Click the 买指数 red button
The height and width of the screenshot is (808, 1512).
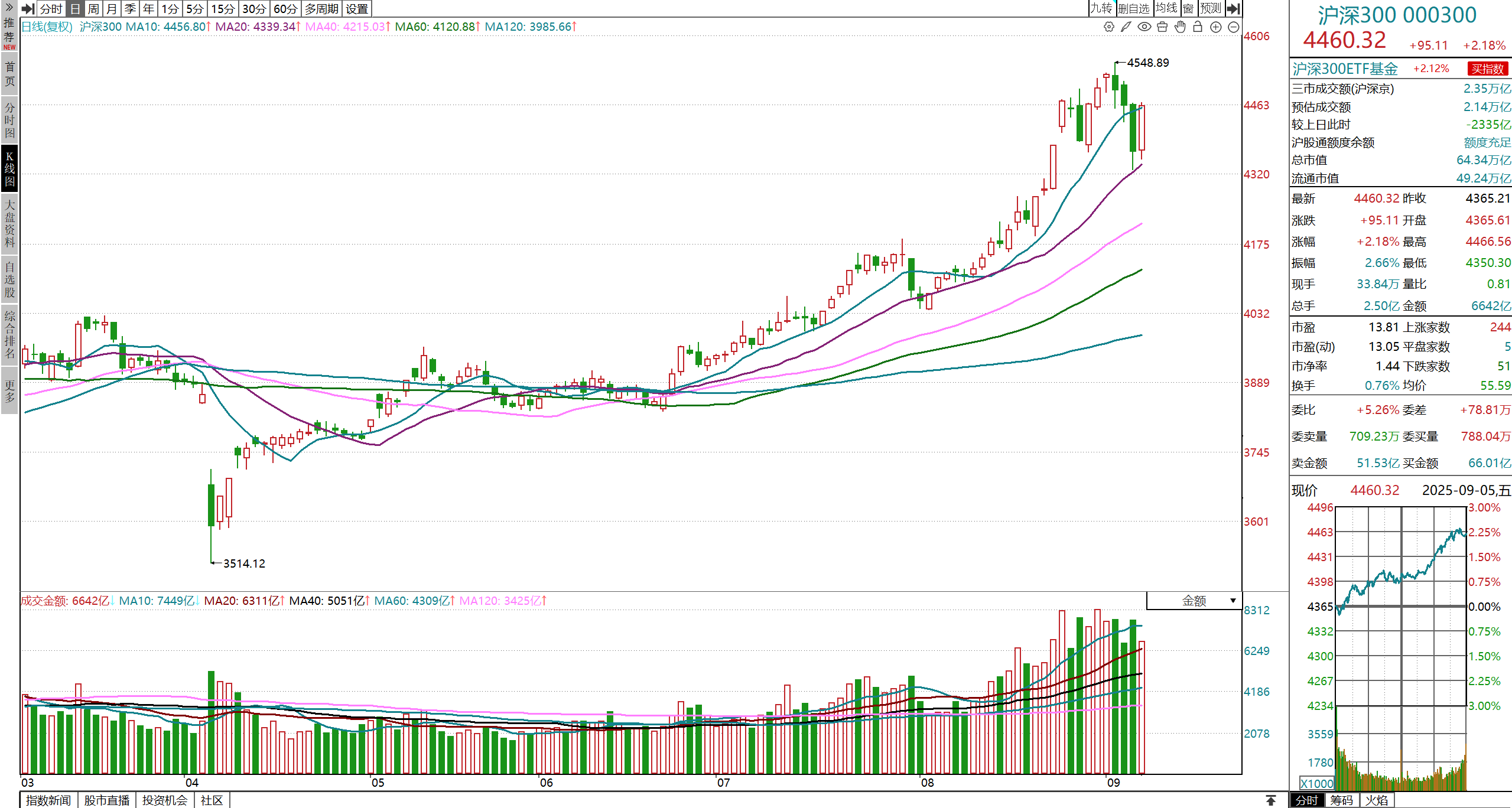click(x=1487, y=69)
